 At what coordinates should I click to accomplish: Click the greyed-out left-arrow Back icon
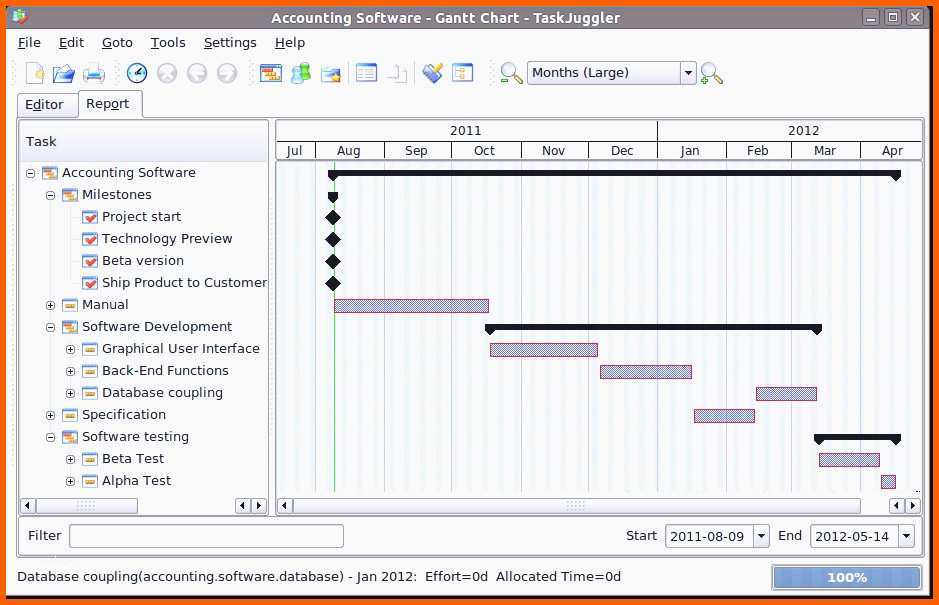pos(197,74)
